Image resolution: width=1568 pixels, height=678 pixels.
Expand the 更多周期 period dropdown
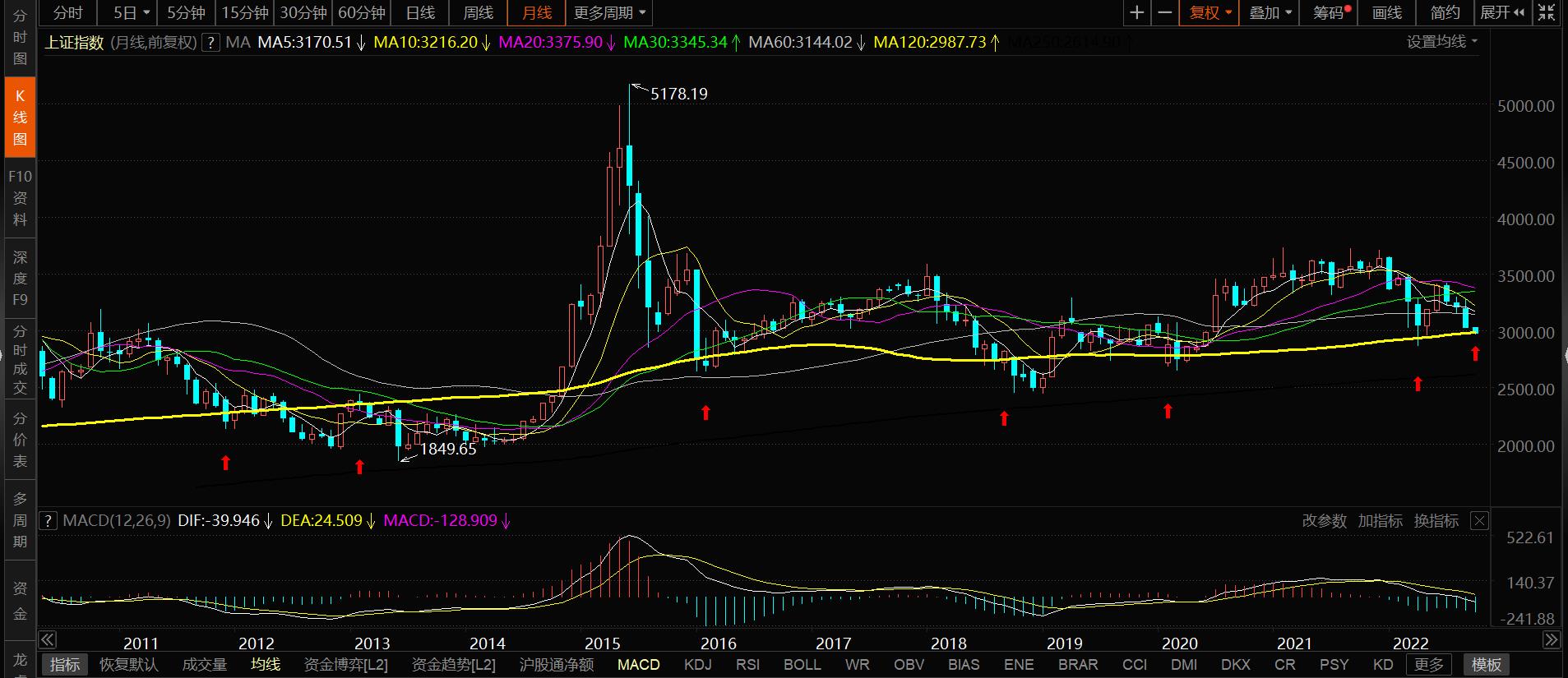pos(609,12)
